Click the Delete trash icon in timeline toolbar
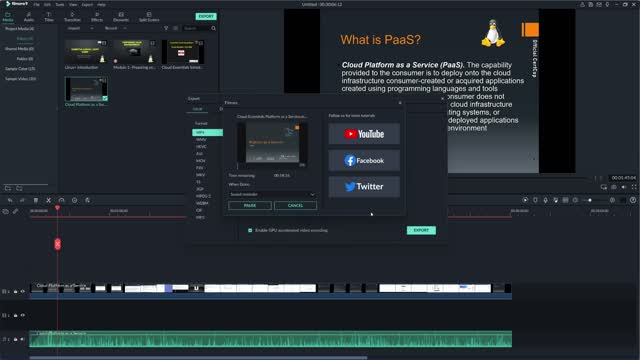This screenshot has width=640, height=360. point(36,200)
